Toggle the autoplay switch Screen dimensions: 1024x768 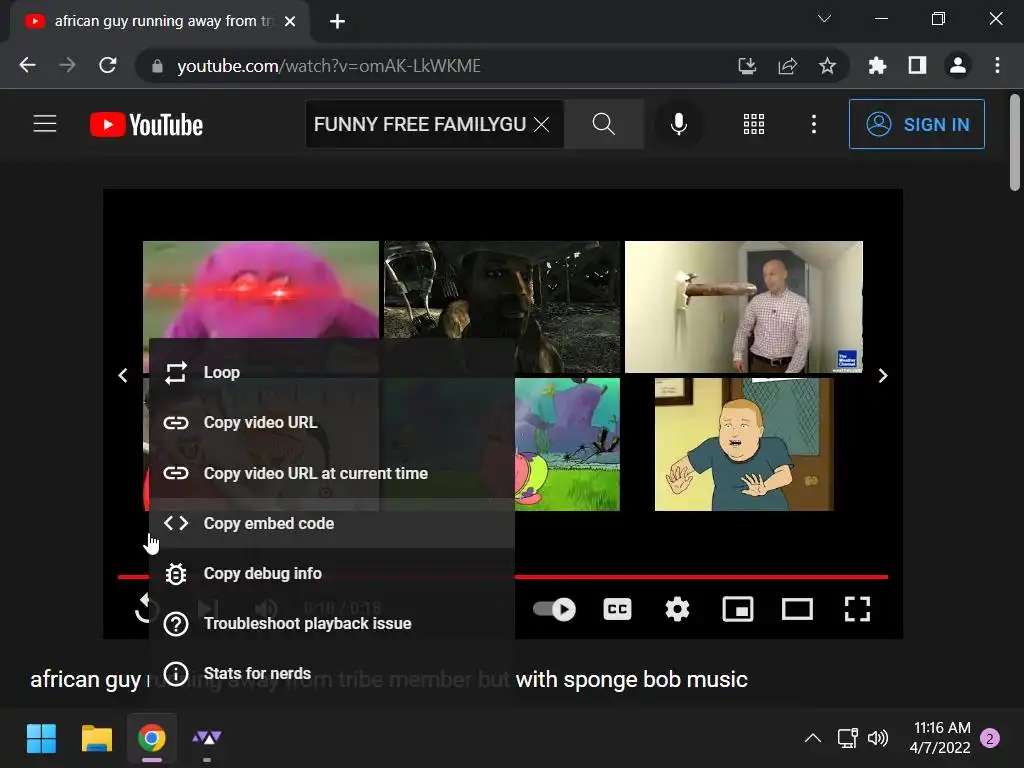pyautogui.click(x=554, y=609)
